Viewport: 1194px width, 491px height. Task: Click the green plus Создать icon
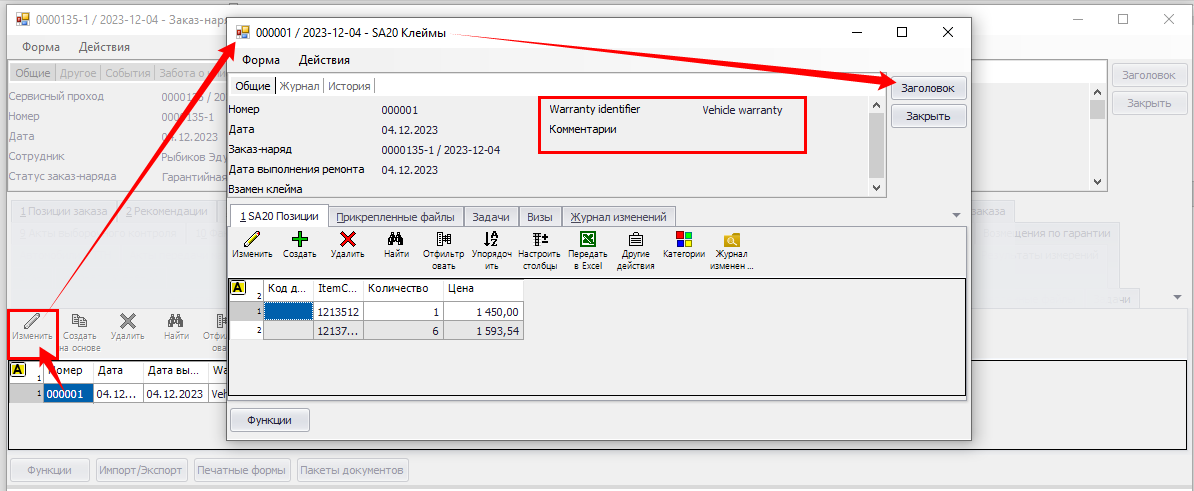299,239
